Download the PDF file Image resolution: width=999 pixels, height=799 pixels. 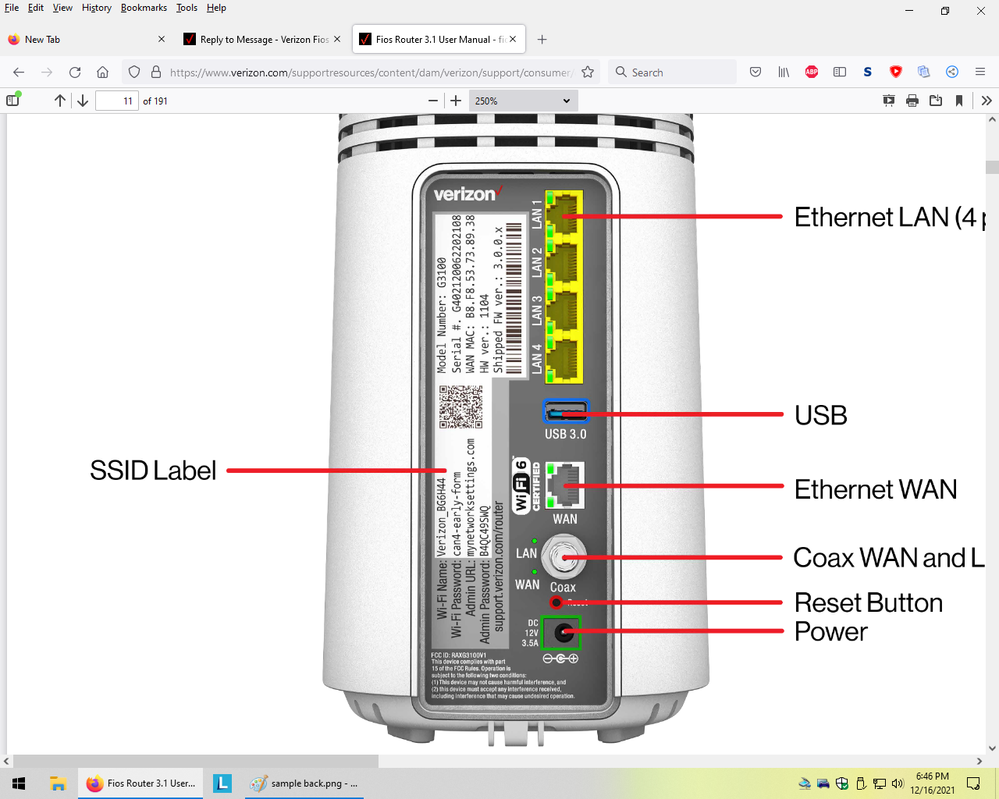[x=935, y=101]
